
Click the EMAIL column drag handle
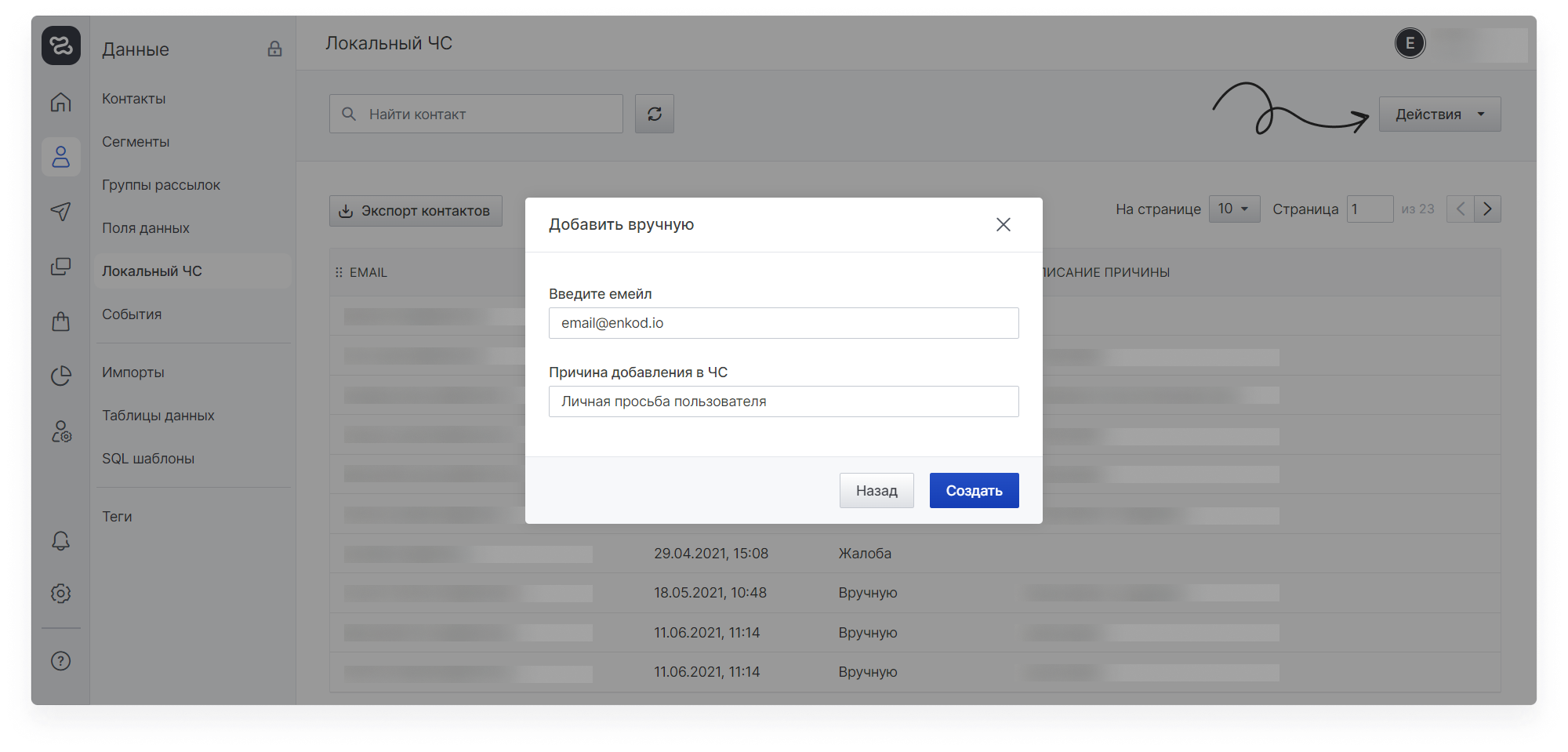339,272
